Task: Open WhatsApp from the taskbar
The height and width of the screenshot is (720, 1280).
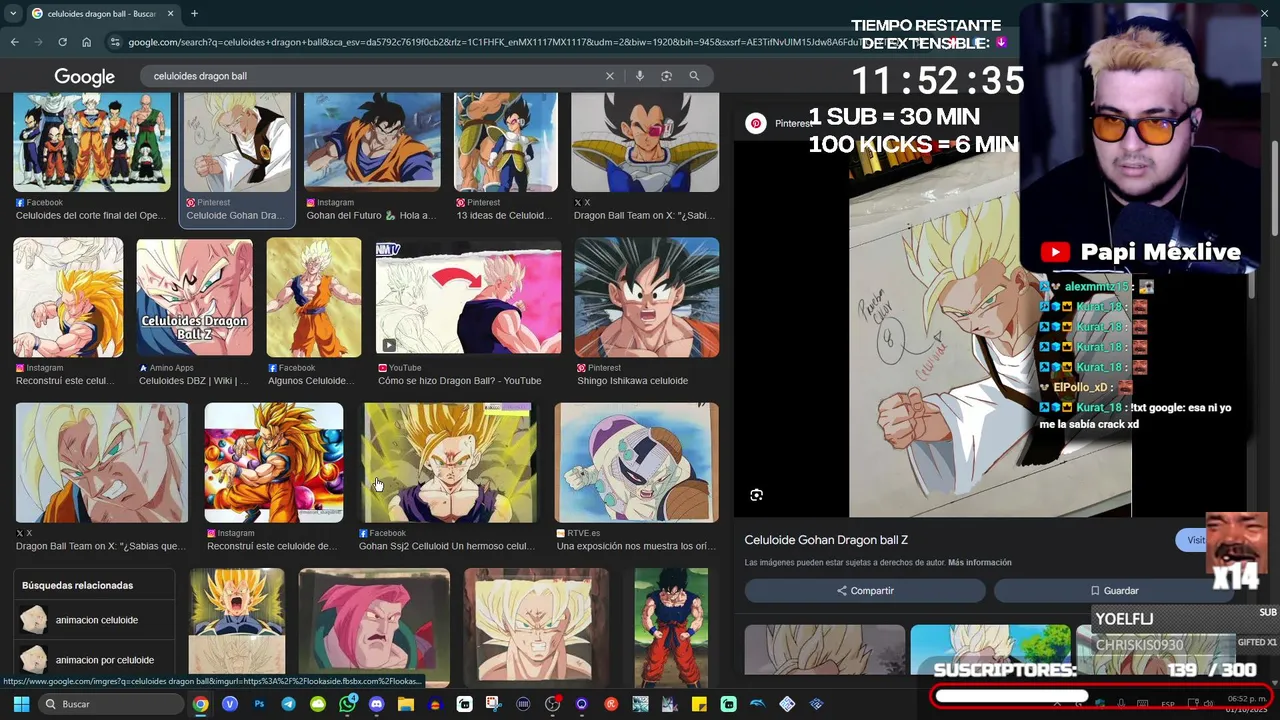Action: click(347, 704)
